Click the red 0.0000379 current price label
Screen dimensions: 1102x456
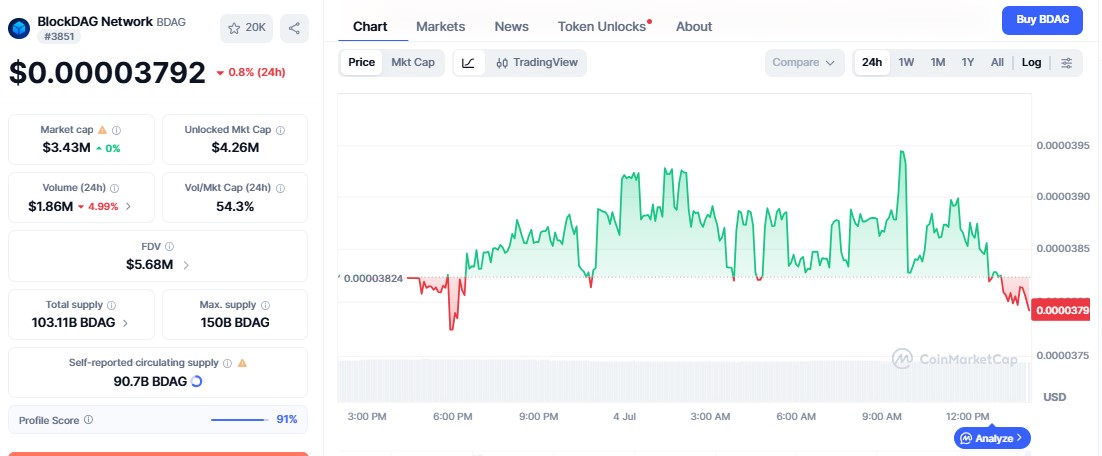coord(1061,310)
